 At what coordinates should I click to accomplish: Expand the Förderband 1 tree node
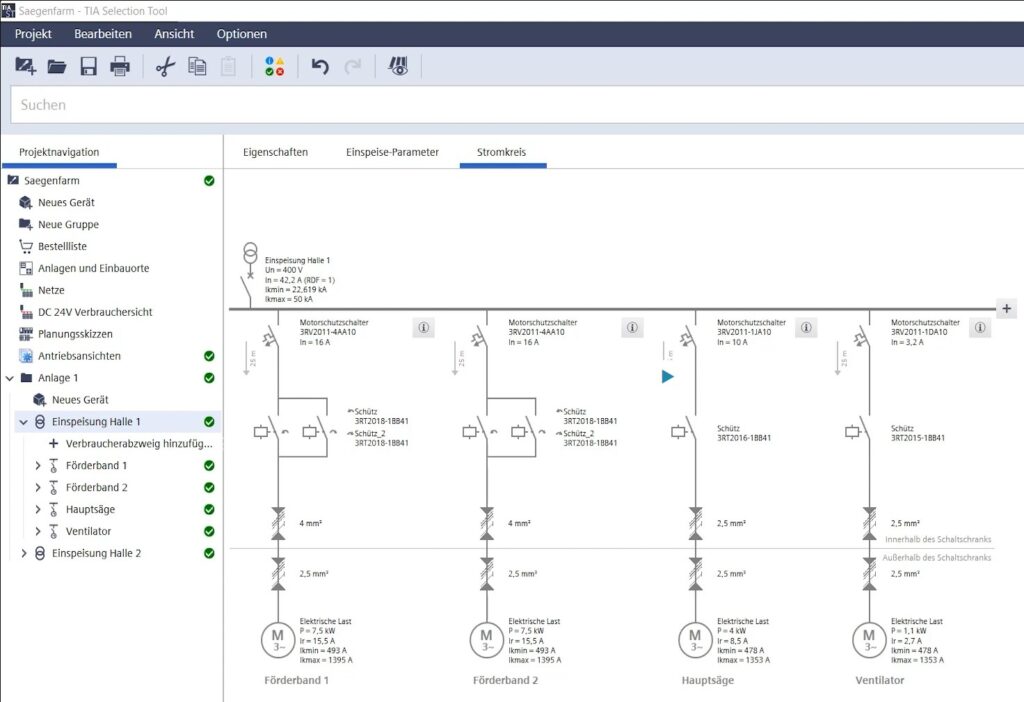point(39,466)
